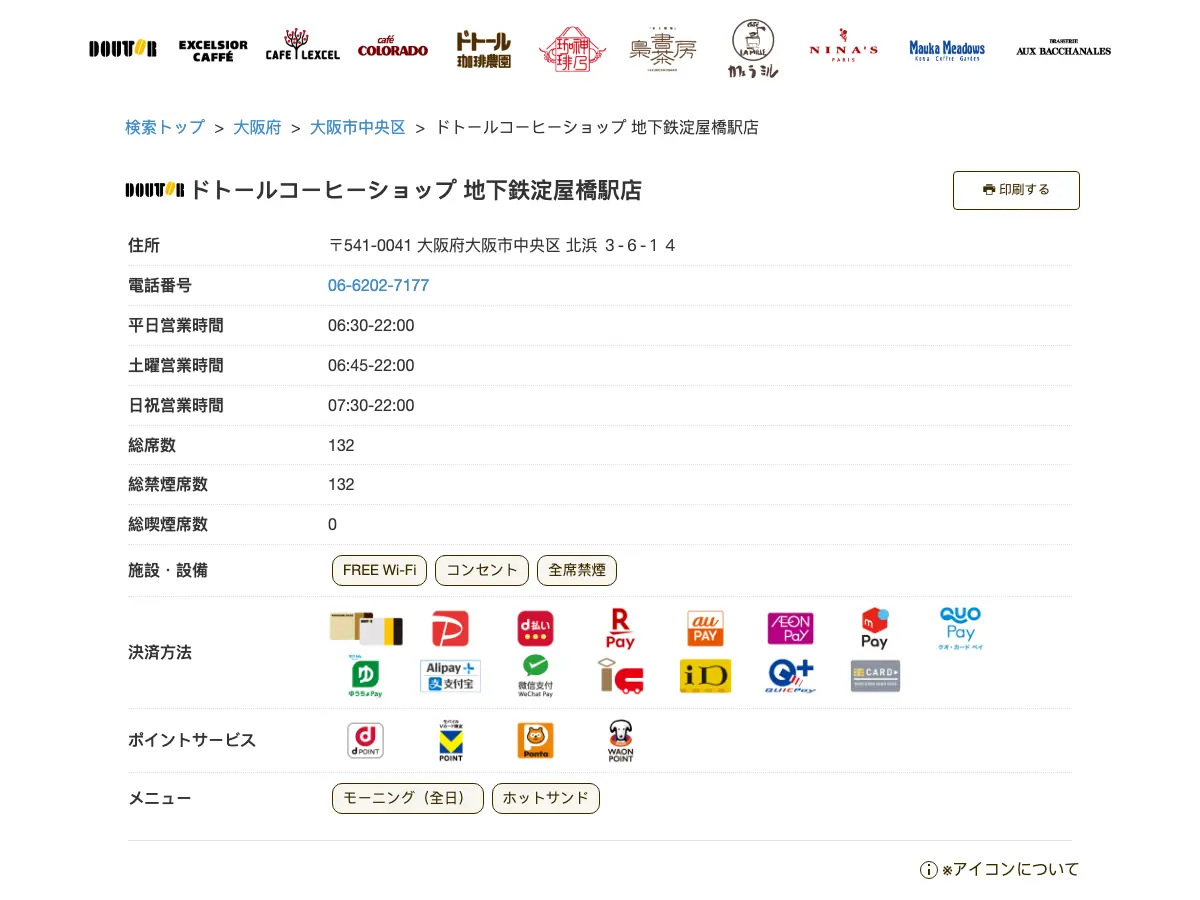Select the V POINT icon
The width and height of the screenshot is (1200, 900).
tap(451, 741)
